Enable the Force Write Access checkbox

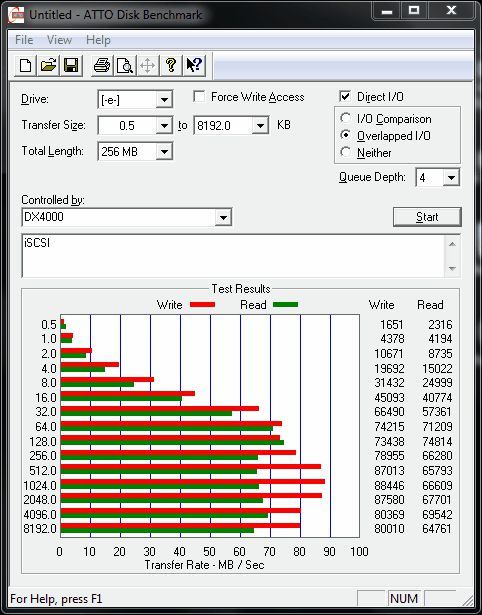(x=199, y=96)
